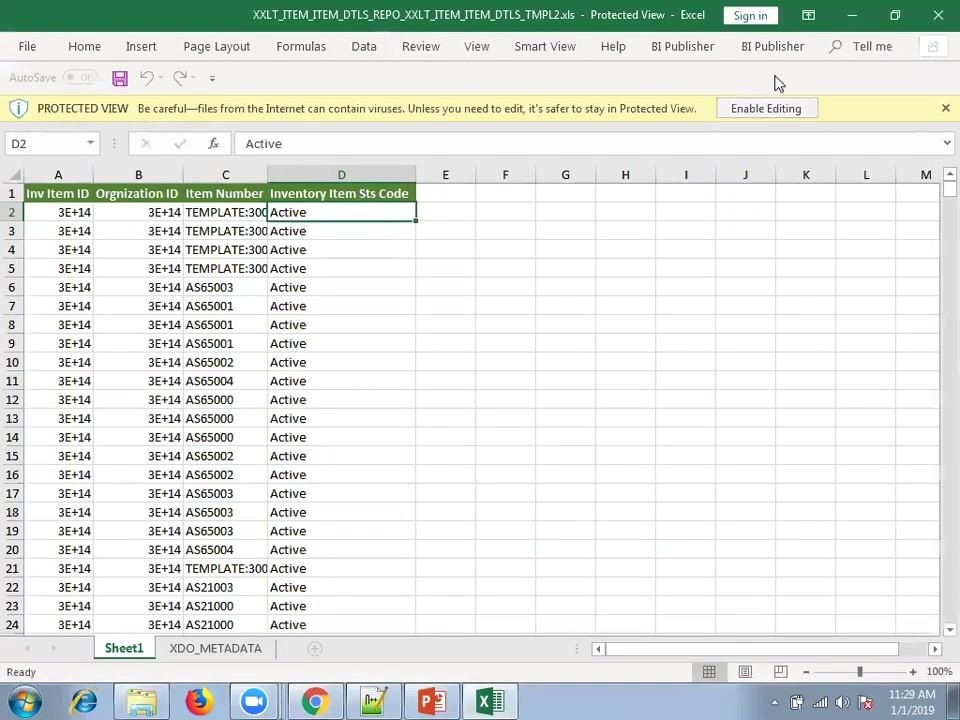This screenshot has height=720, width=960.
Task: Add a new sheet with plus icon
Action: coord(315,648)
